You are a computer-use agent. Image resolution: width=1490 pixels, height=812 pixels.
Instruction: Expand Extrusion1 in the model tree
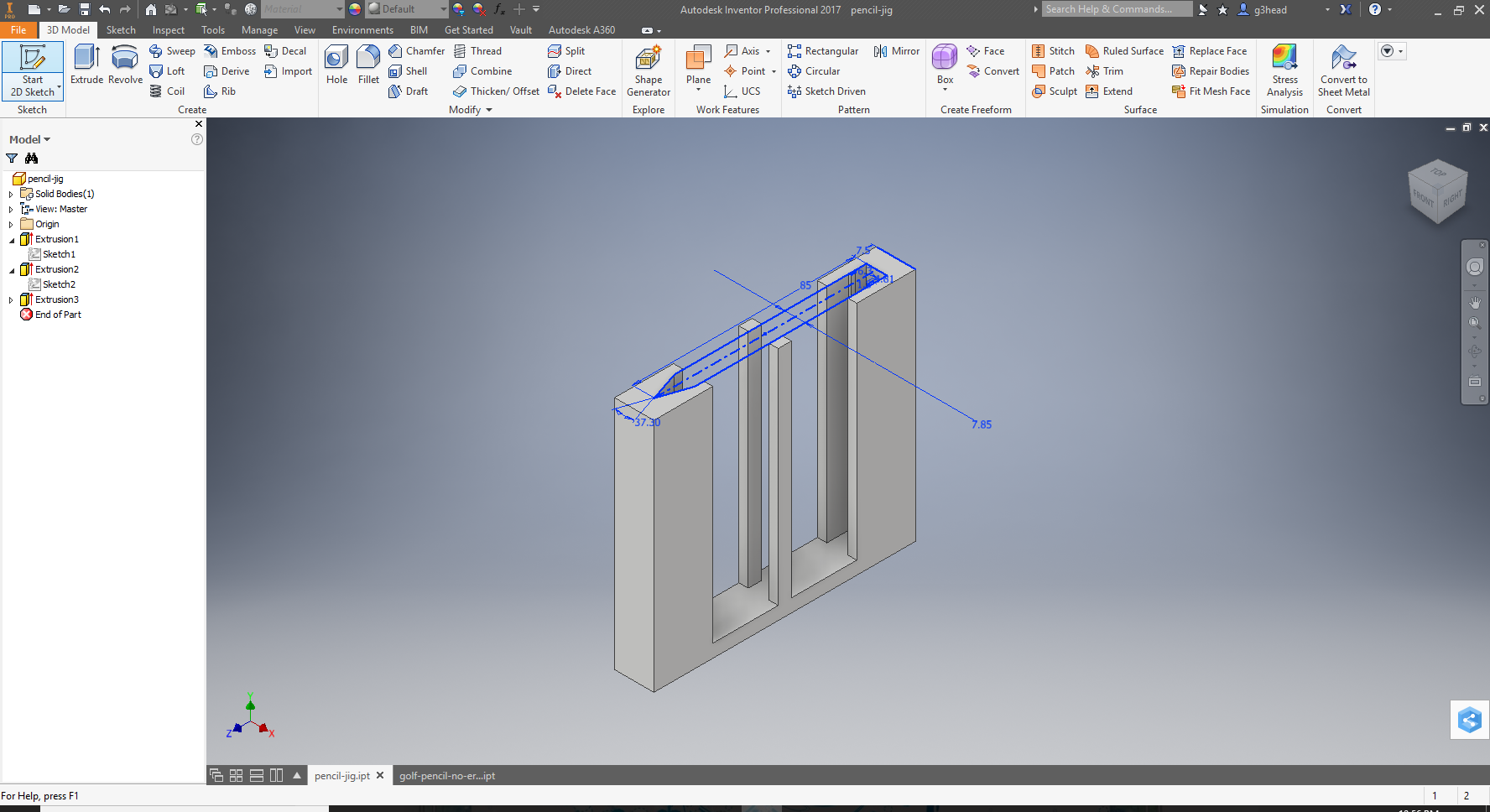(10, 239)
